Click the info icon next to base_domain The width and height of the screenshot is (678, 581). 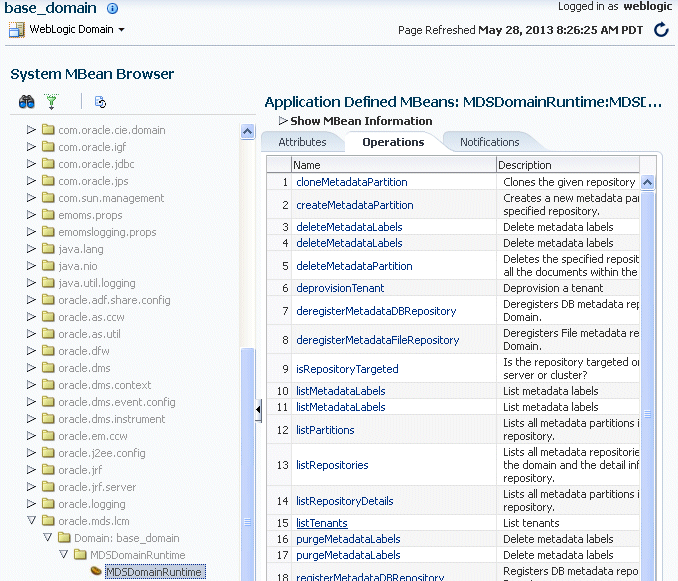click(x=112, y=8)
